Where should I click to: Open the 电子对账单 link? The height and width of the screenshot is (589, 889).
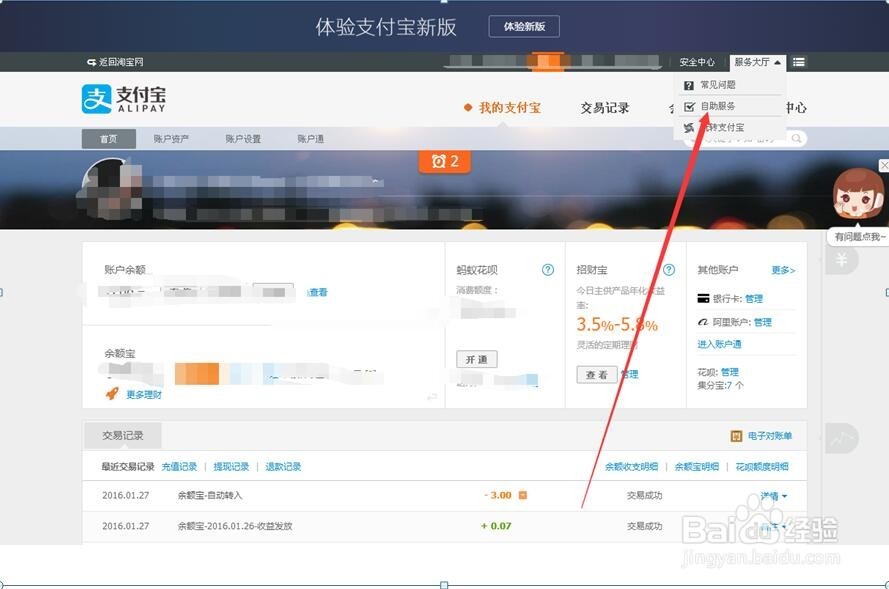769,436
